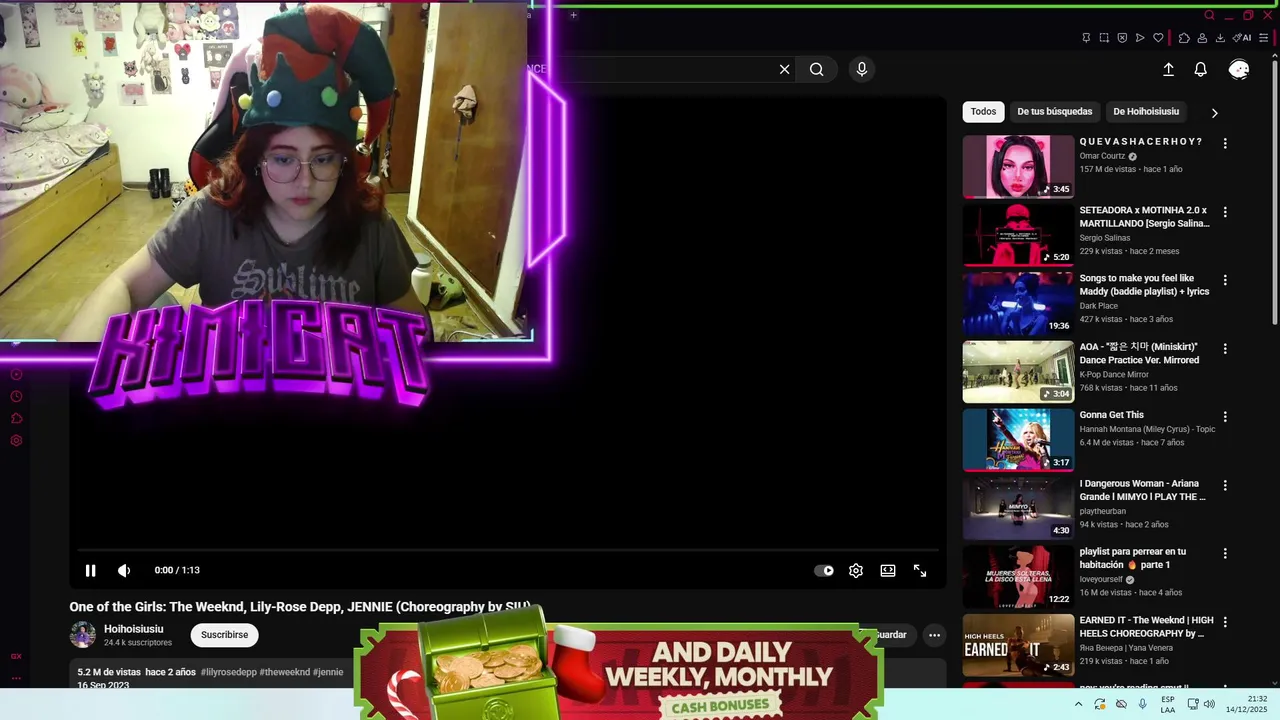
Task: Pause the YouTube video
Action: coord(90,570)
